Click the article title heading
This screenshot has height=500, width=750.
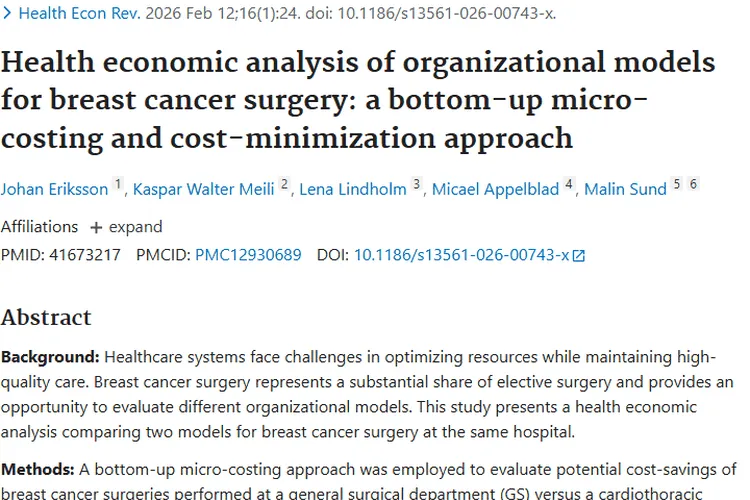point(358,100)
